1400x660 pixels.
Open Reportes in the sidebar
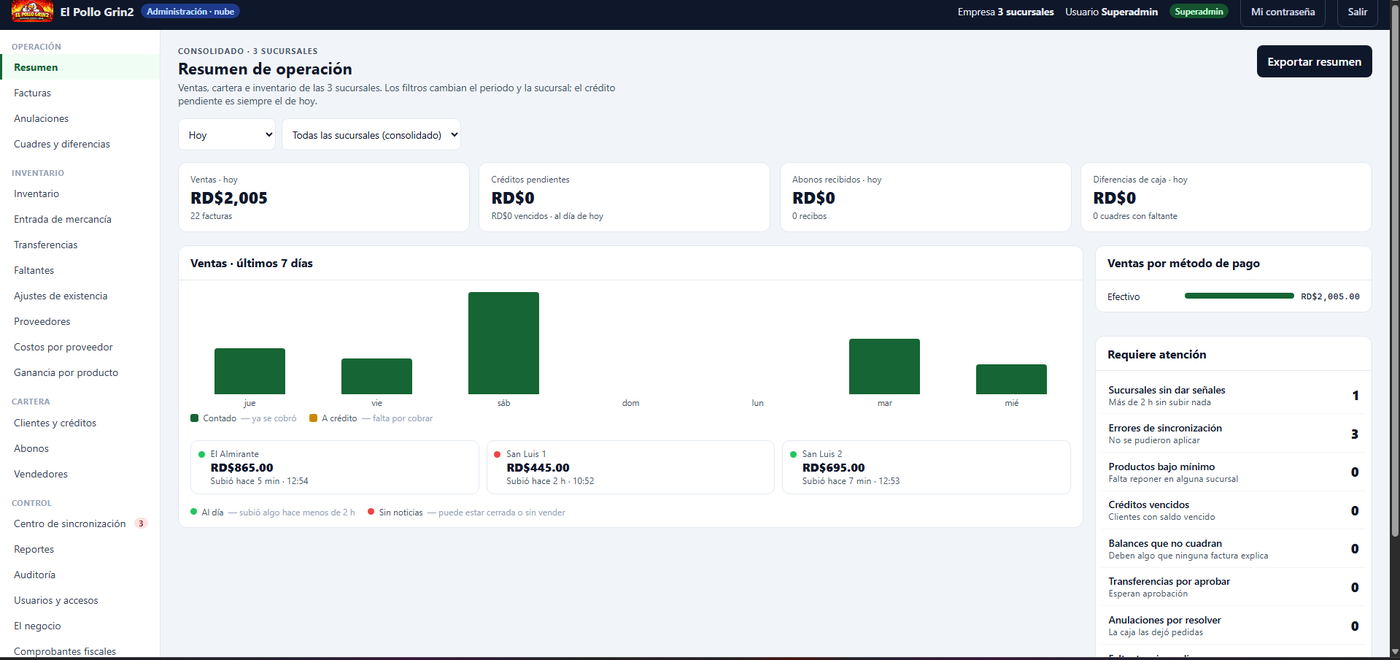pyautogui.click(x=80, y=549)
